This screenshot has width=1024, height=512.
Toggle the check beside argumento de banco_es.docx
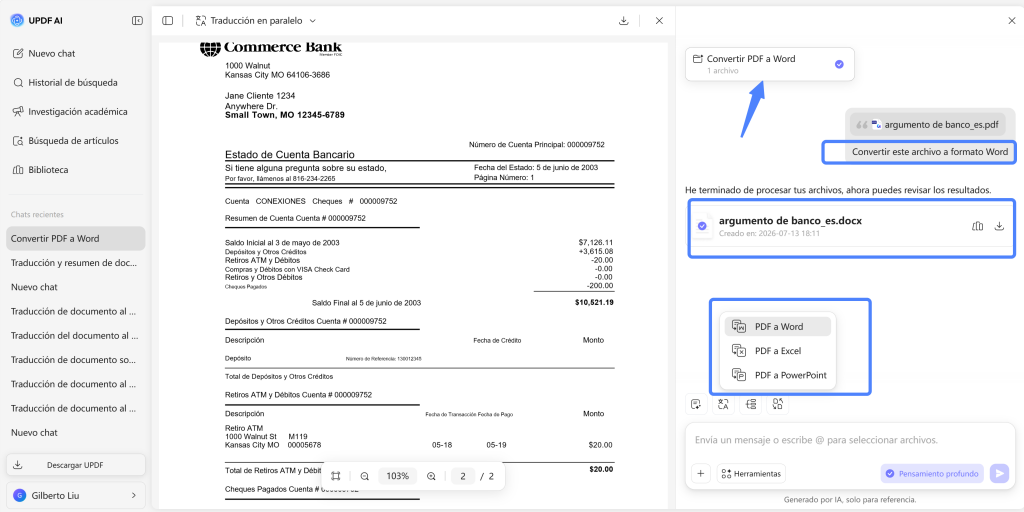[x=702, y=226]
